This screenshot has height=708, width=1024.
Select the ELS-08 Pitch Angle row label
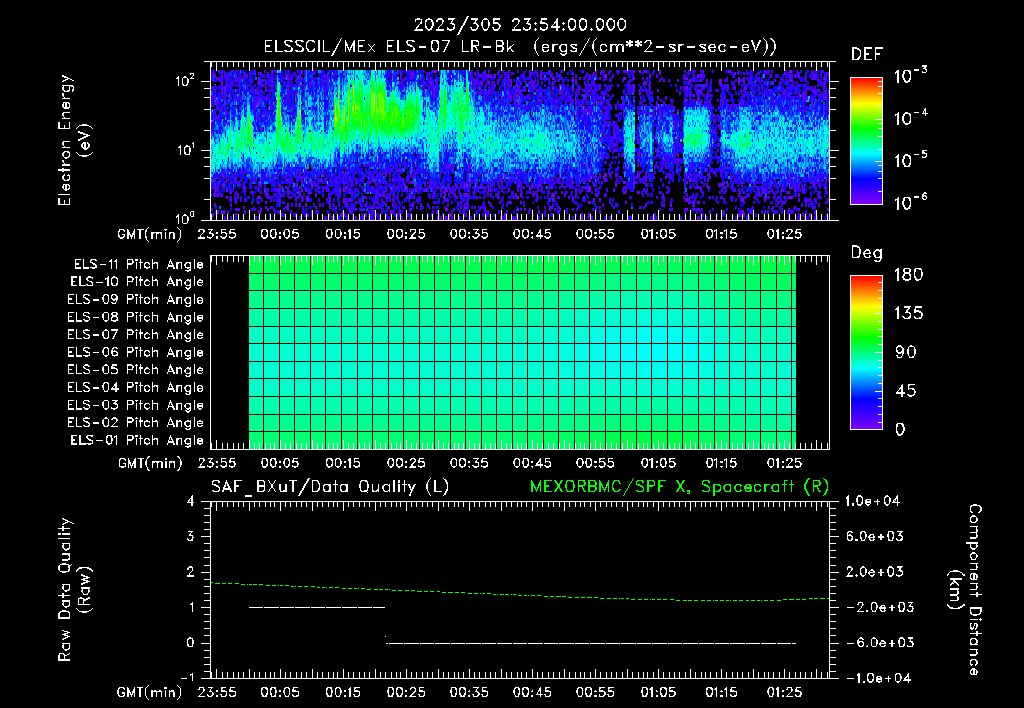(x=136, y=317)
